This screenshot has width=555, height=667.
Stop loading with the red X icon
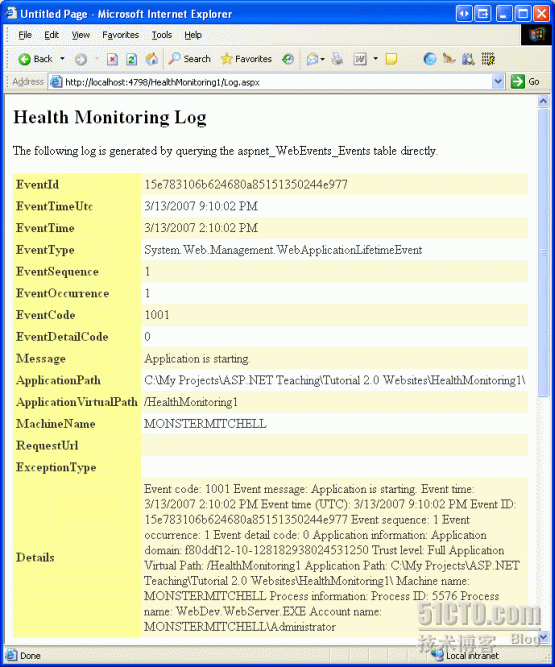[112, 59]
